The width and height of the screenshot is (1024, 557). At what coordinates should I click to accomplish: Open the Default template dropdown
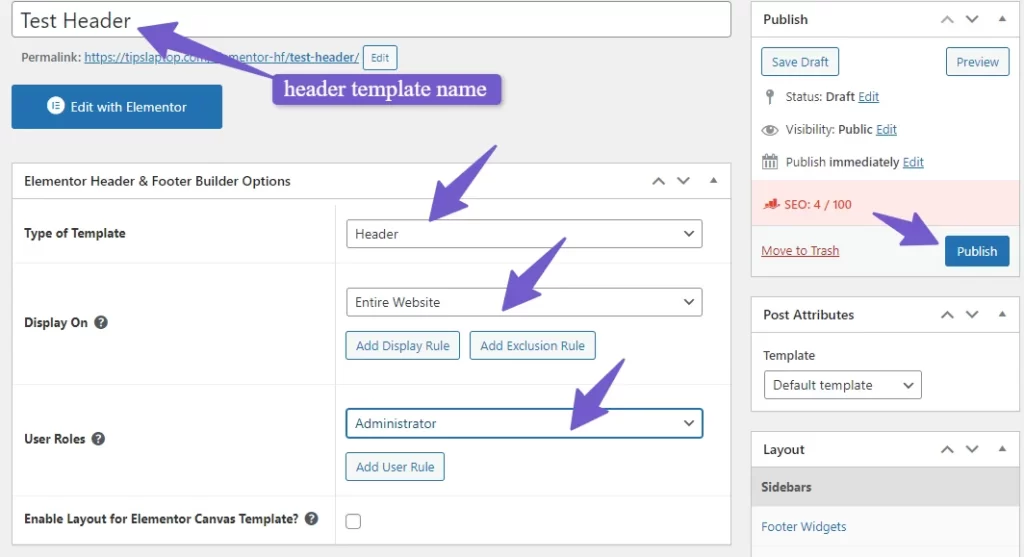(x=842, y=385)
